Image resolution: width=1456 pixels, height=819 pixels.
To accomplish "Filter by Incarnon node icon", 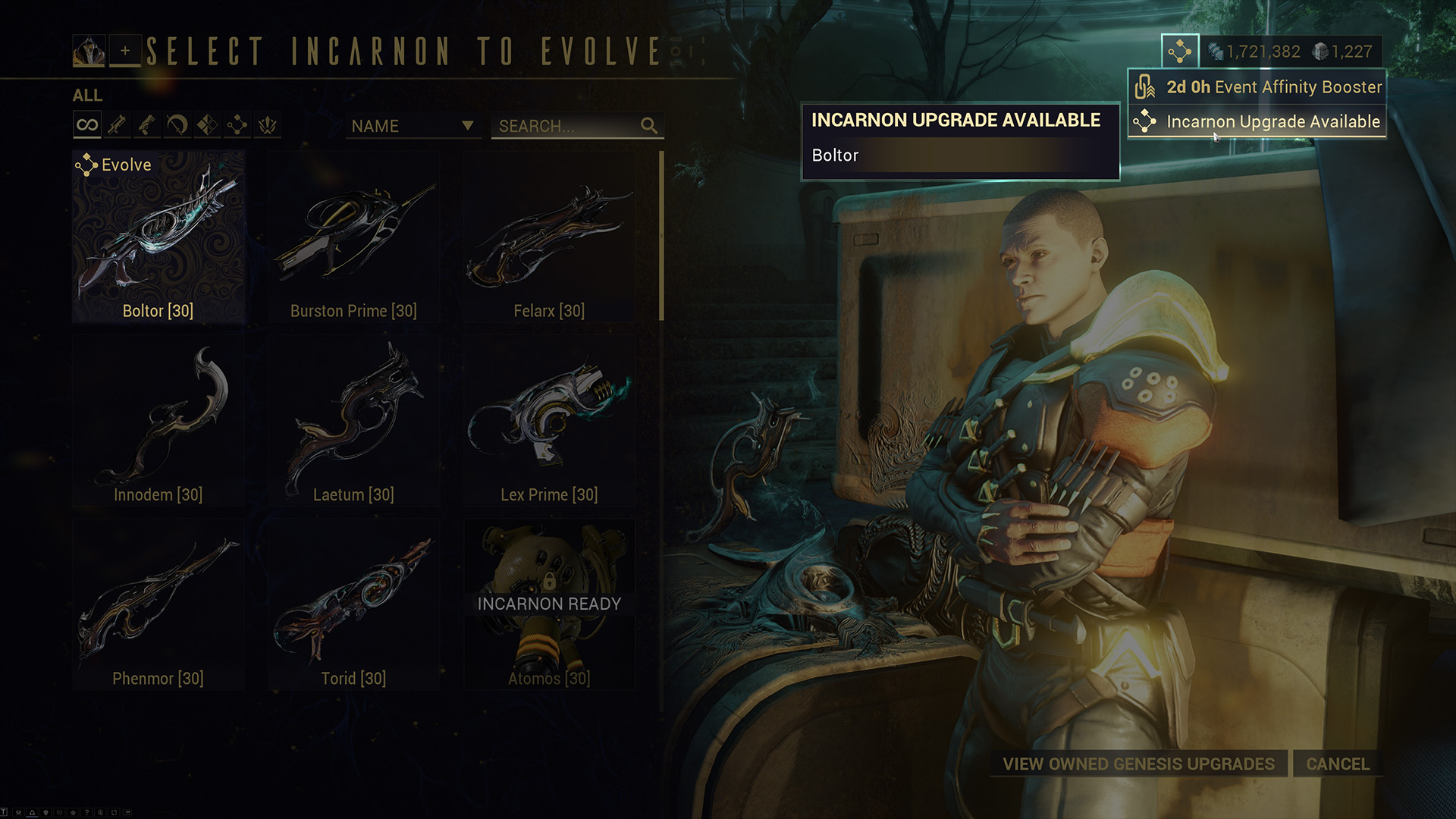I will (x=237, y=125).
